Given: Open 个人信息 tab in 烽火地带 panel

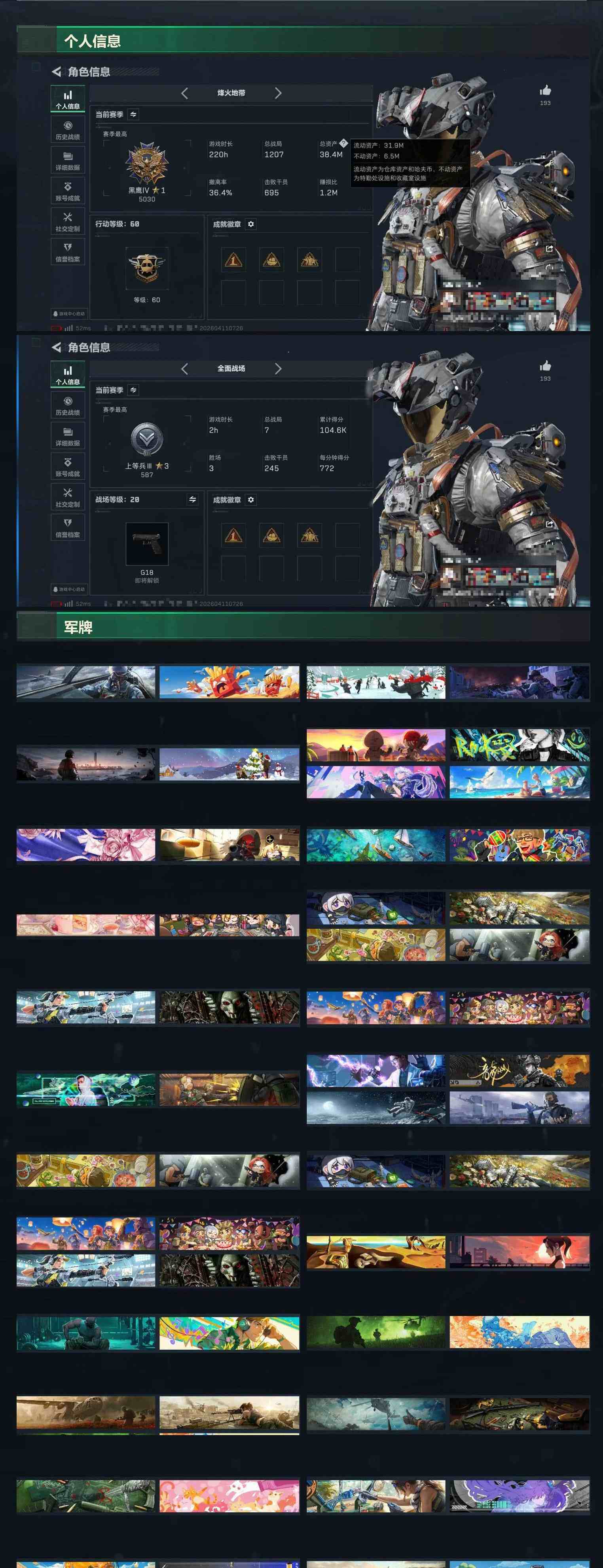Looking at the screenshot, I should [68, 99].
